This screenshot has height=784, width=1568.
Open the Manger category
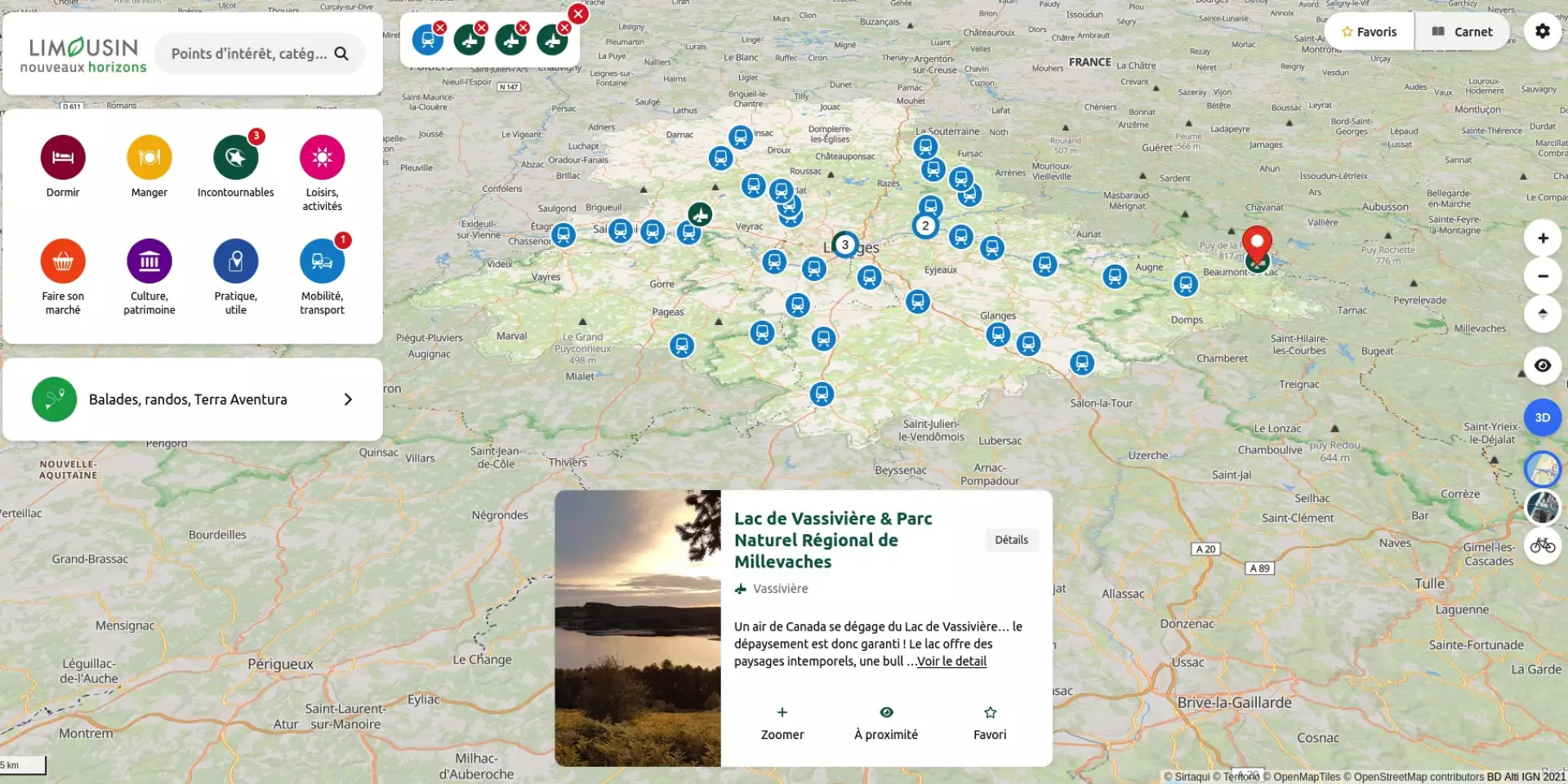149,157
